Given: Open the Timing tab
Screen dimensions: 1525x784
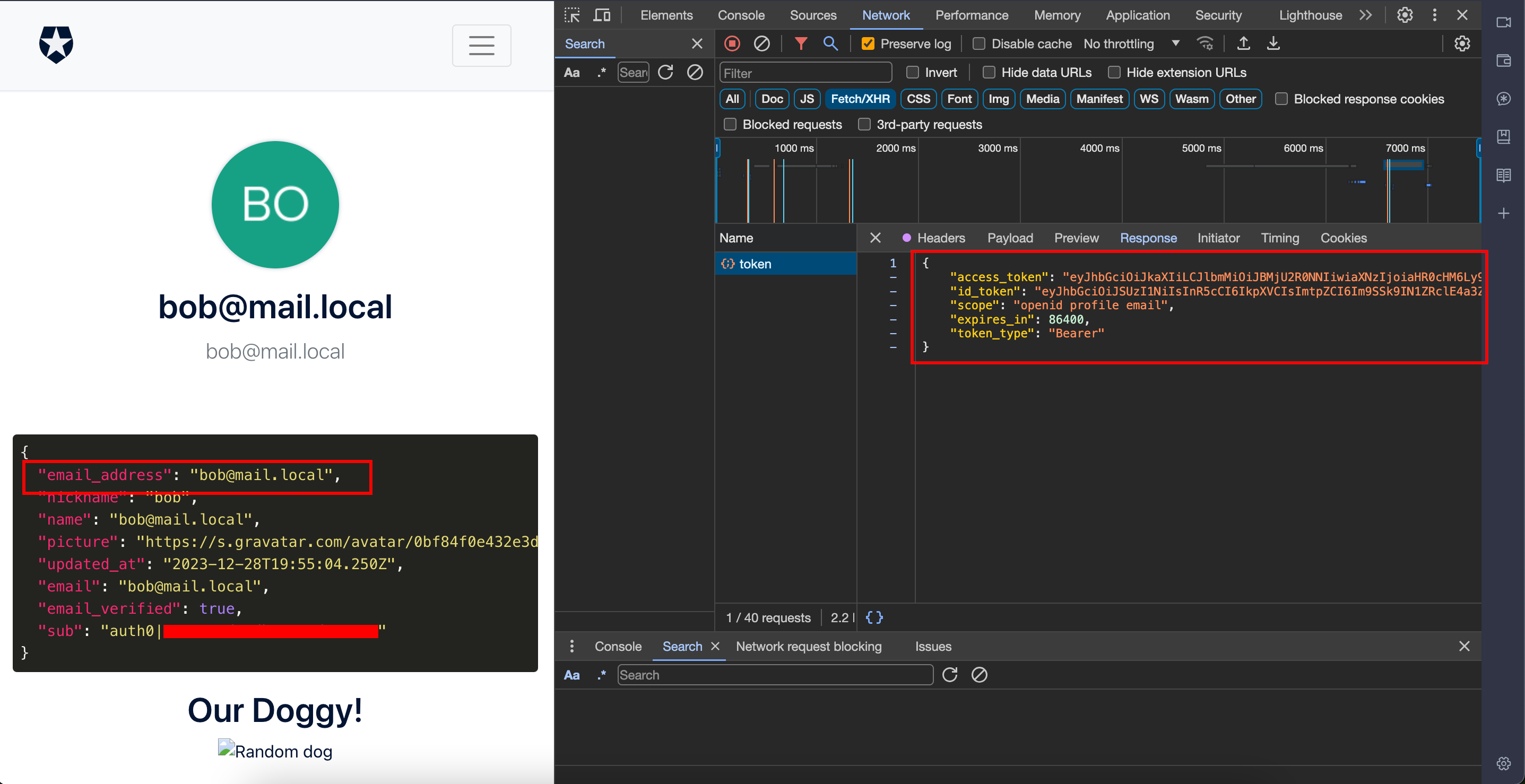Looking at the screenshot, I should point(1279,239).
